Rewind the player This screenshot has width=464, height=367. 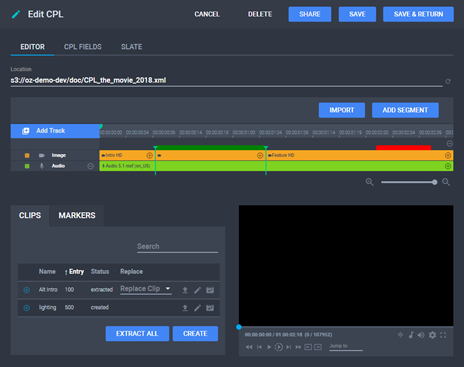249,347
